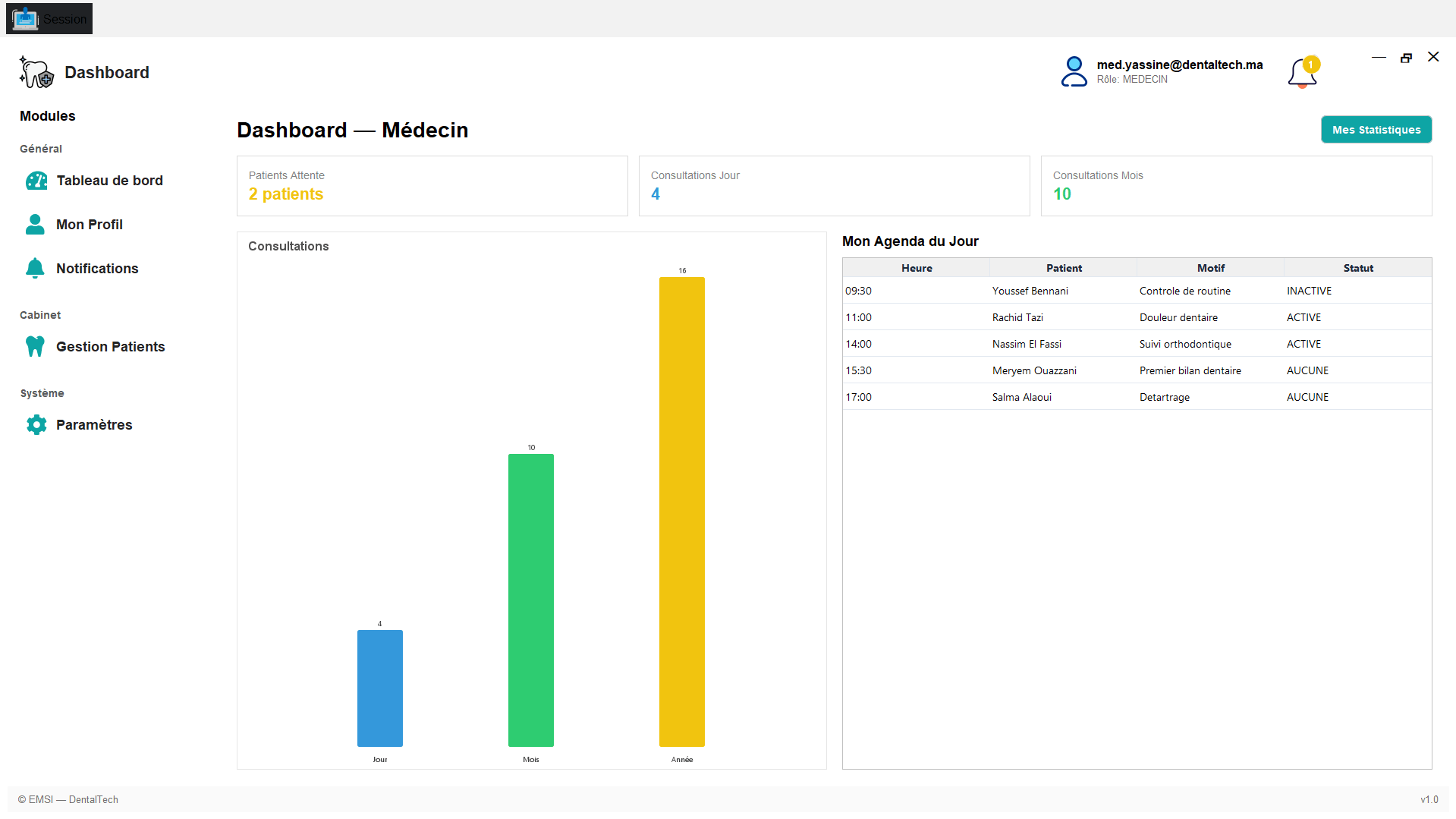Sort agenda by Heure column header

tap(917, 268)
